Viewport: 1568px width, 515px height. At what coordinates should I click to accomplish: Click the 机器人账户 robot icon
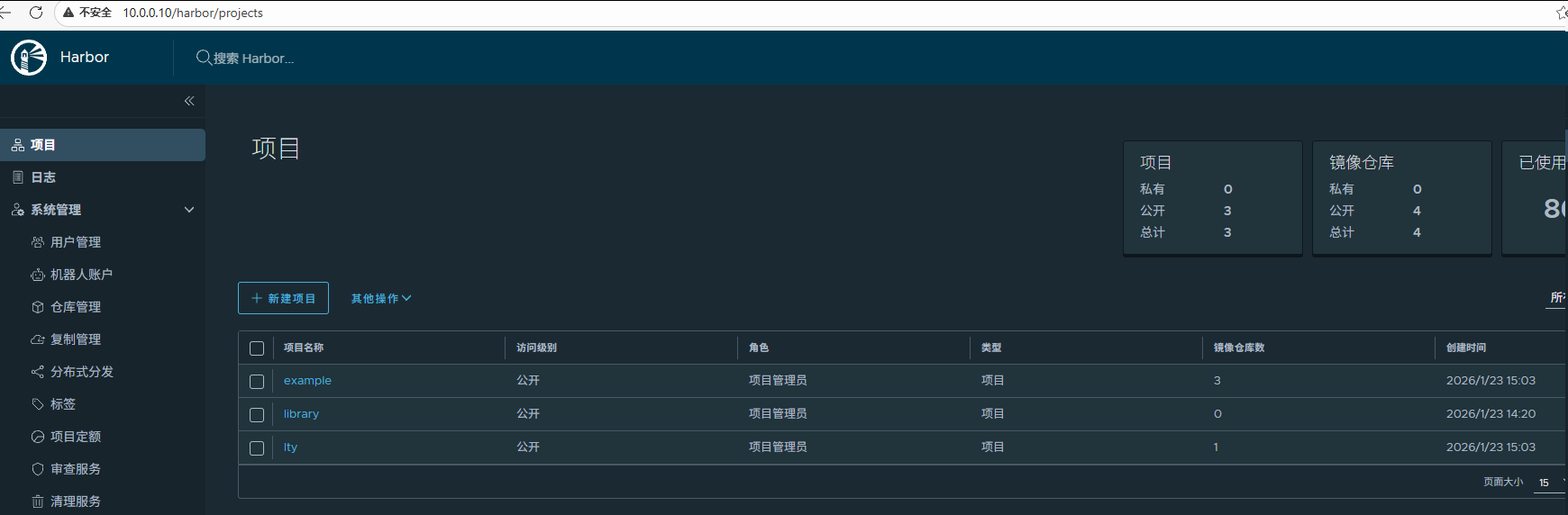[38, 275]
